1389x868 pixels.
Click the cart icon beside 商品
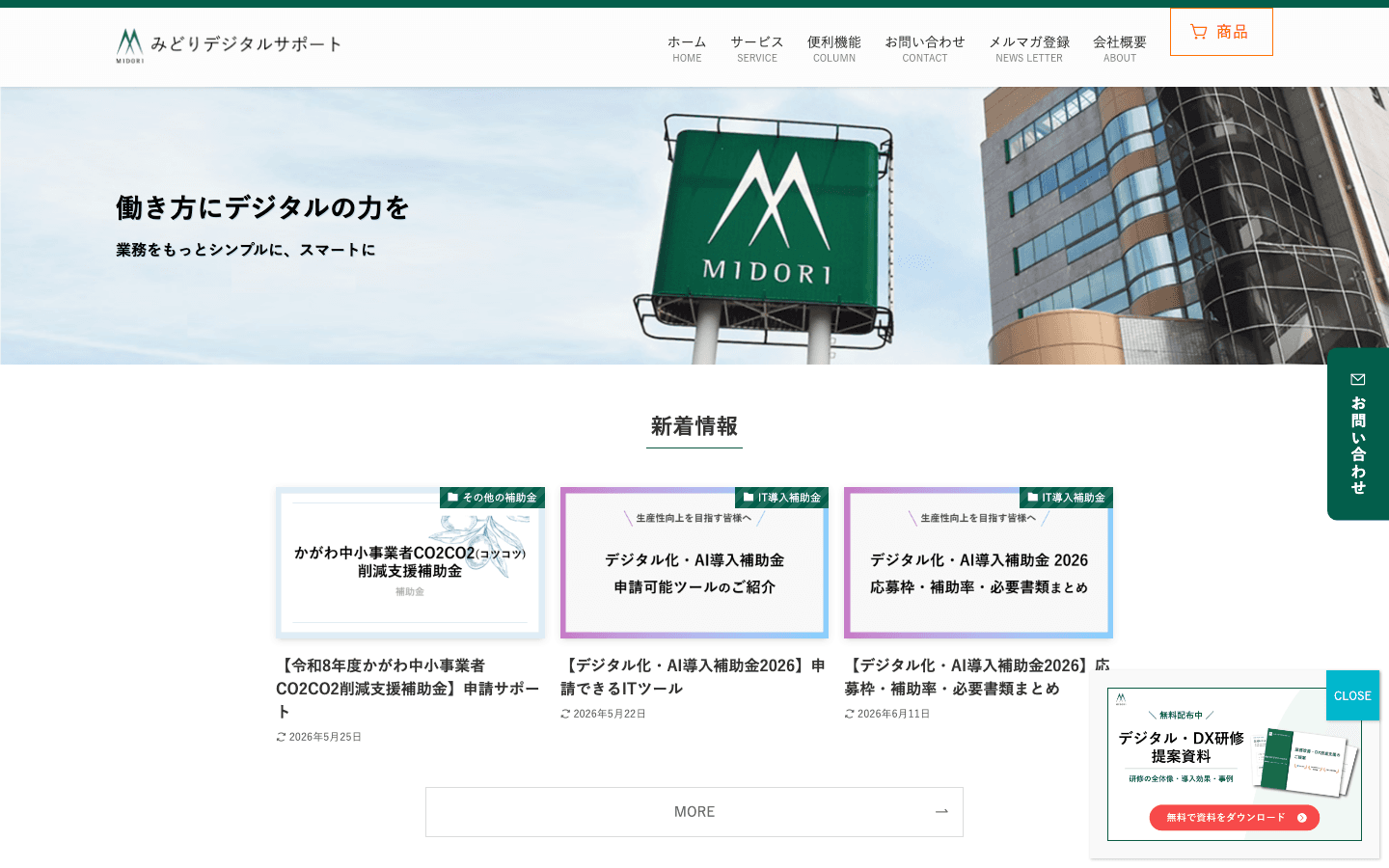coord(1199,32)
